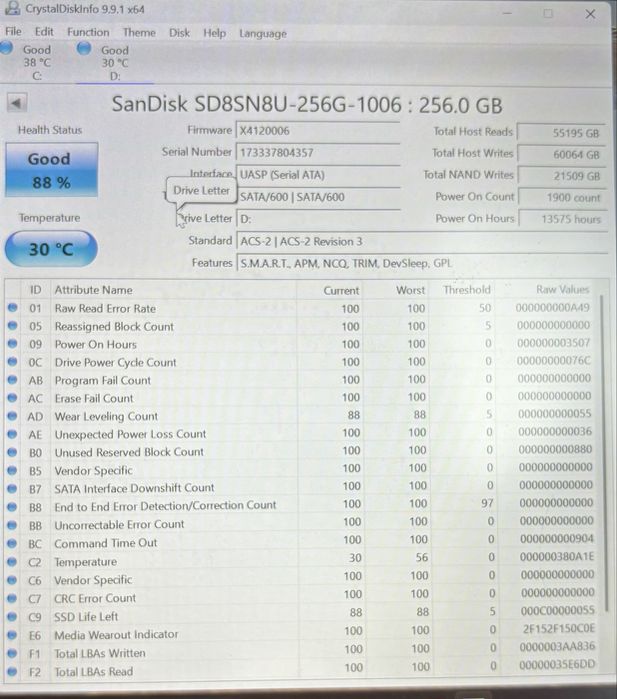
Task: Select the Command Time Out attribute name
Action: point(106,543)
